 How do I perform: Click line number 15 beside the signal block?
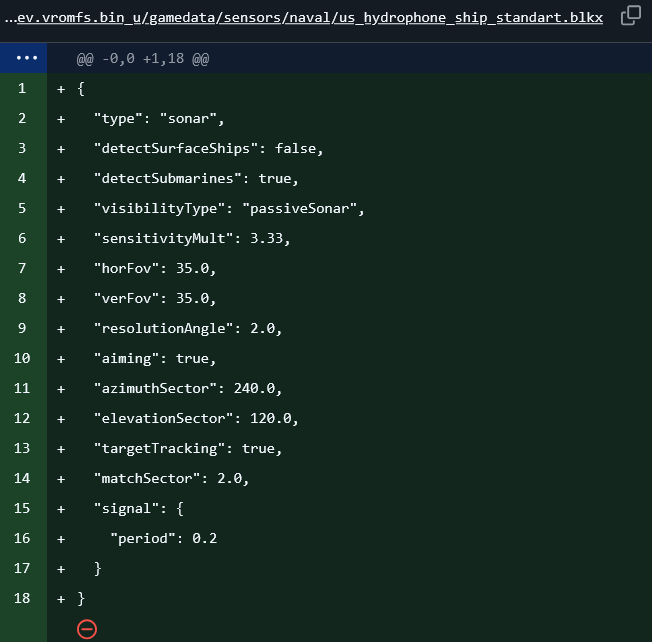pyautogui.click(x=23, y=509)
